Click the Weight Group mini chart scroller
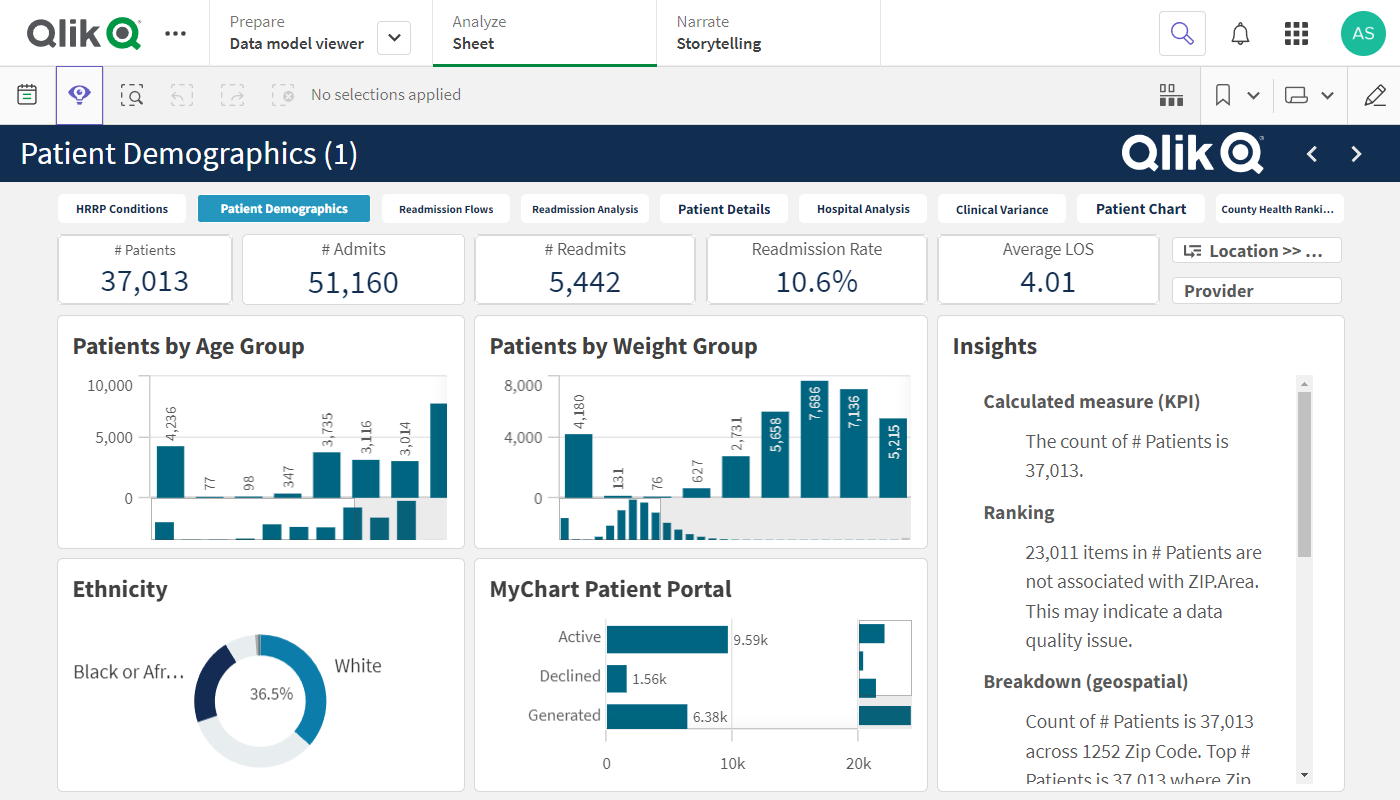This screenshot has height=800, width=1400. 735,519
